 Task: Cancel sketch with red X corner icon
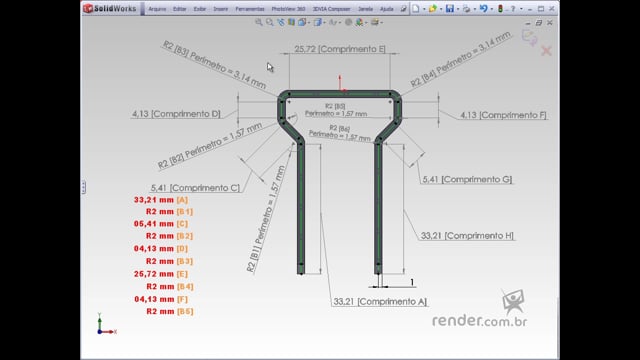[546, 51]
